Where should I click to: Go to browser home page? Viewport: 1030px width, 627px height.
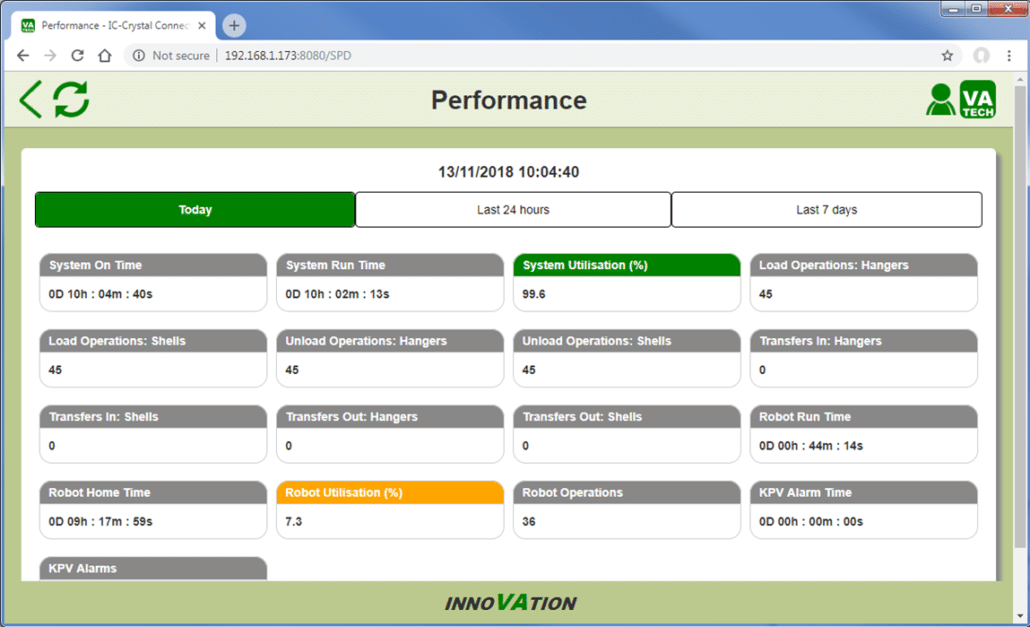pos(104,56)
